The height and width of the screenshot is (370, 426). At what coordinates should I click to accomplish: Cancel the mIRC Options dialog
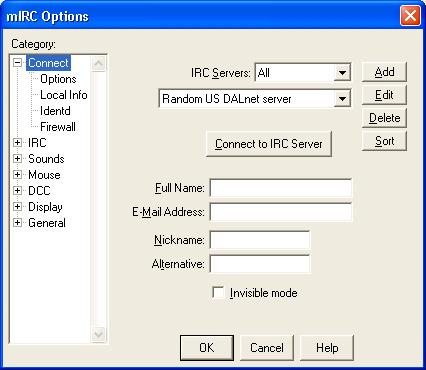point(267,348)
